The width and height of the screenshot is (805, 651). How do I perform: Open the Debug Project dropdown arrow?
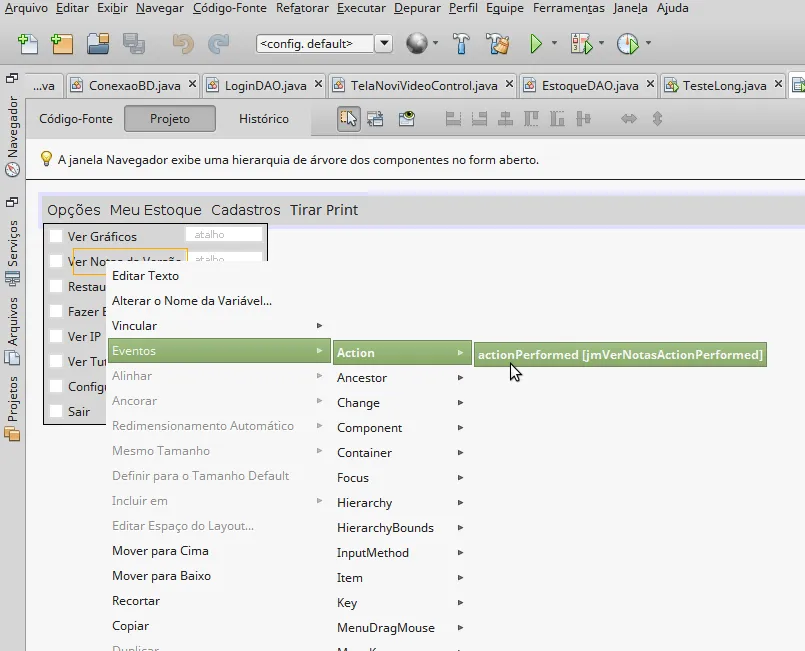pyautogui.click(x=602, y=43)
